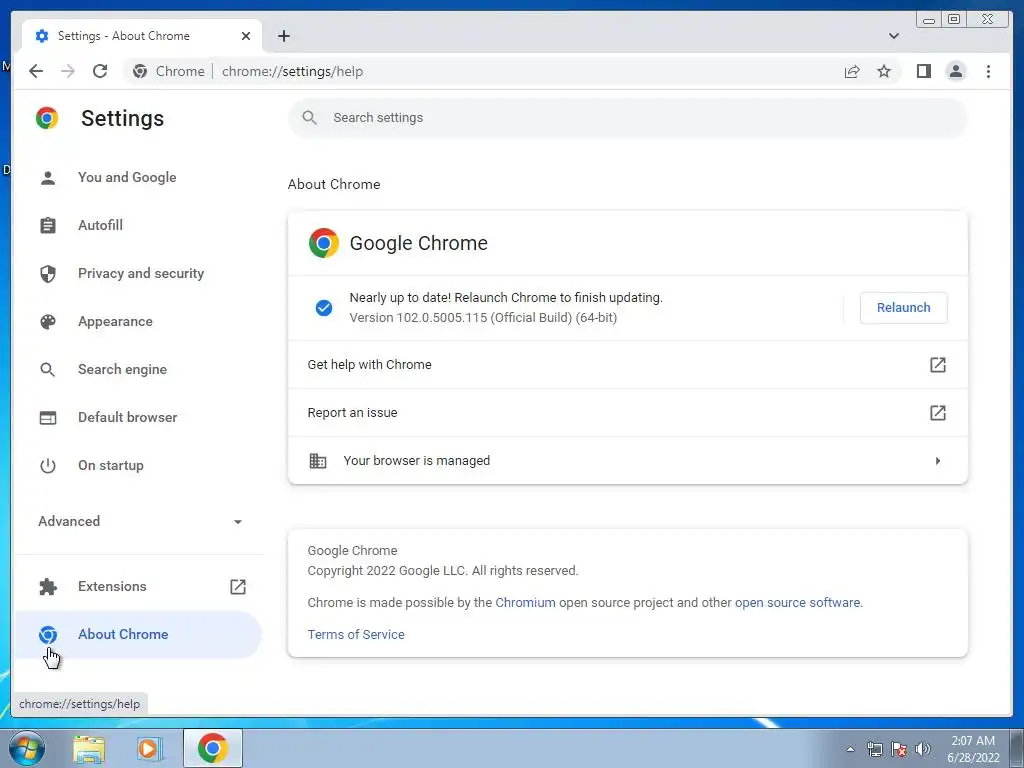
Task: Bookmark this tab with the star icon
Action: tap(884, 71)
